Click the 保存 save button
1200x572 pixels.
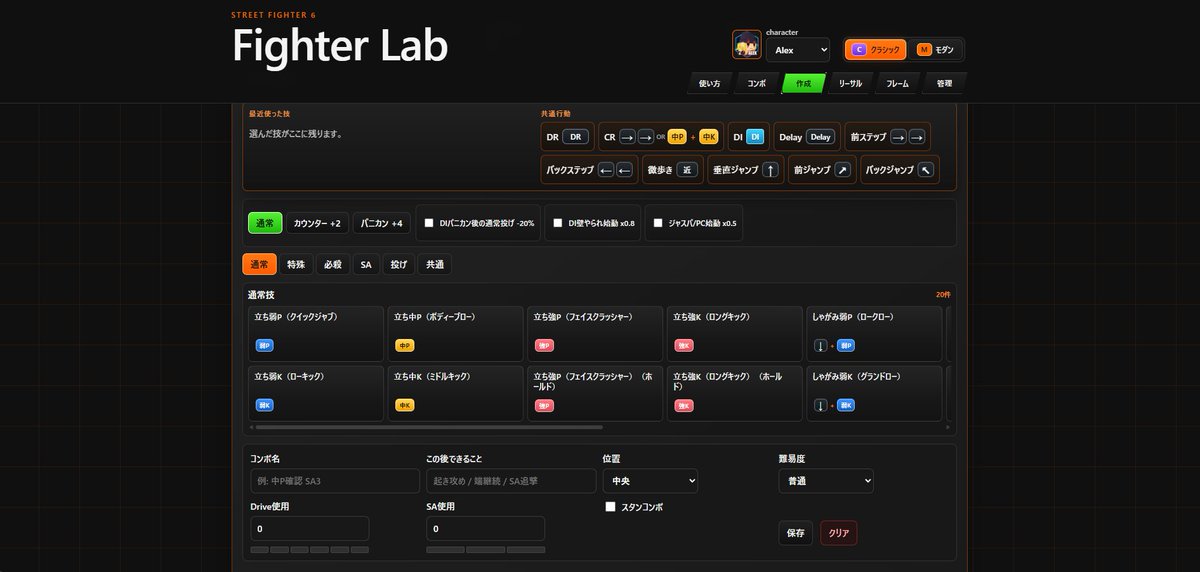click(796, 533)
